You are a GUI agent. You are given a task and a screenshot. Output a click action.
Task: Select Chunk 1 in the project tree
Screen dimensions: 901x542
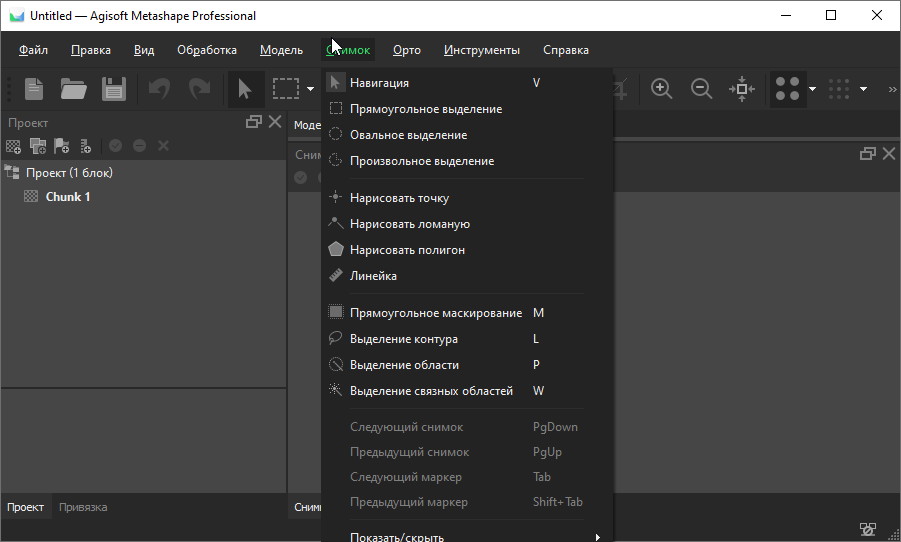68,197
